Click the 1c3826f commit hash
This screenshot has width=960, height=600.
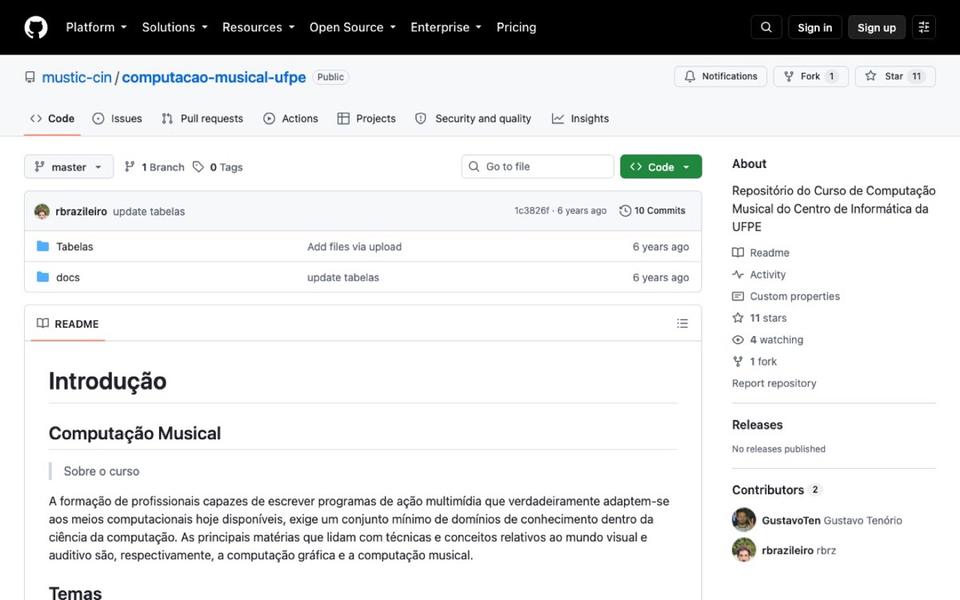[531, 211]
